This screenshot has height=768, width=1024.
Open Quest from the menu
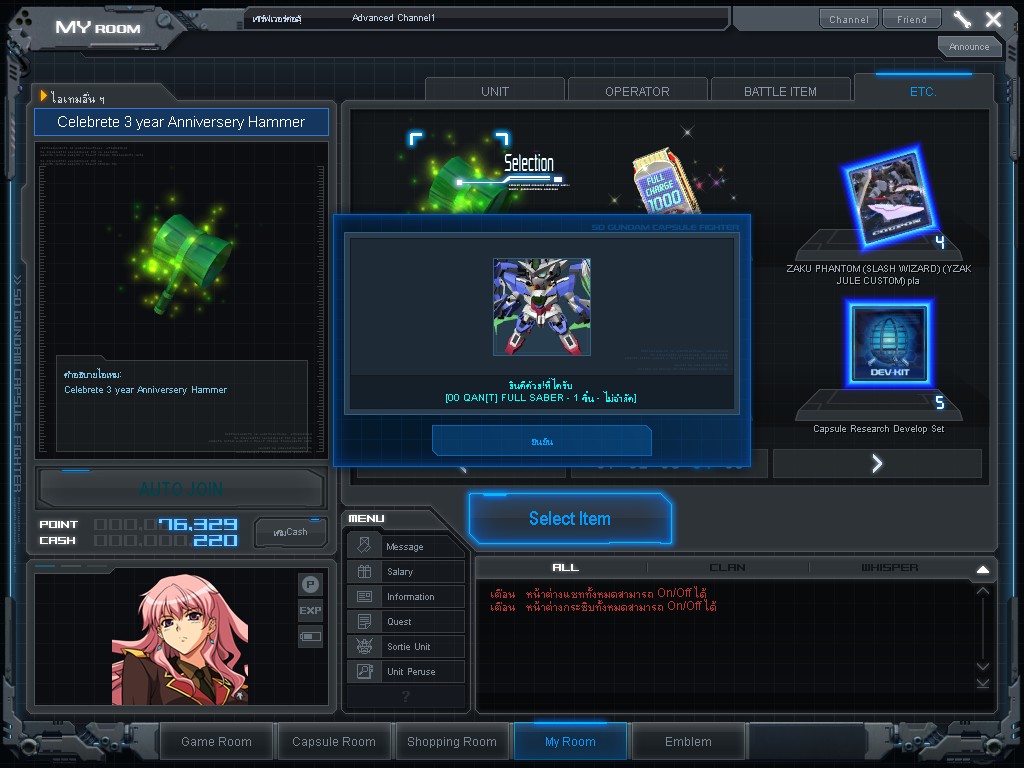point(406,622)
